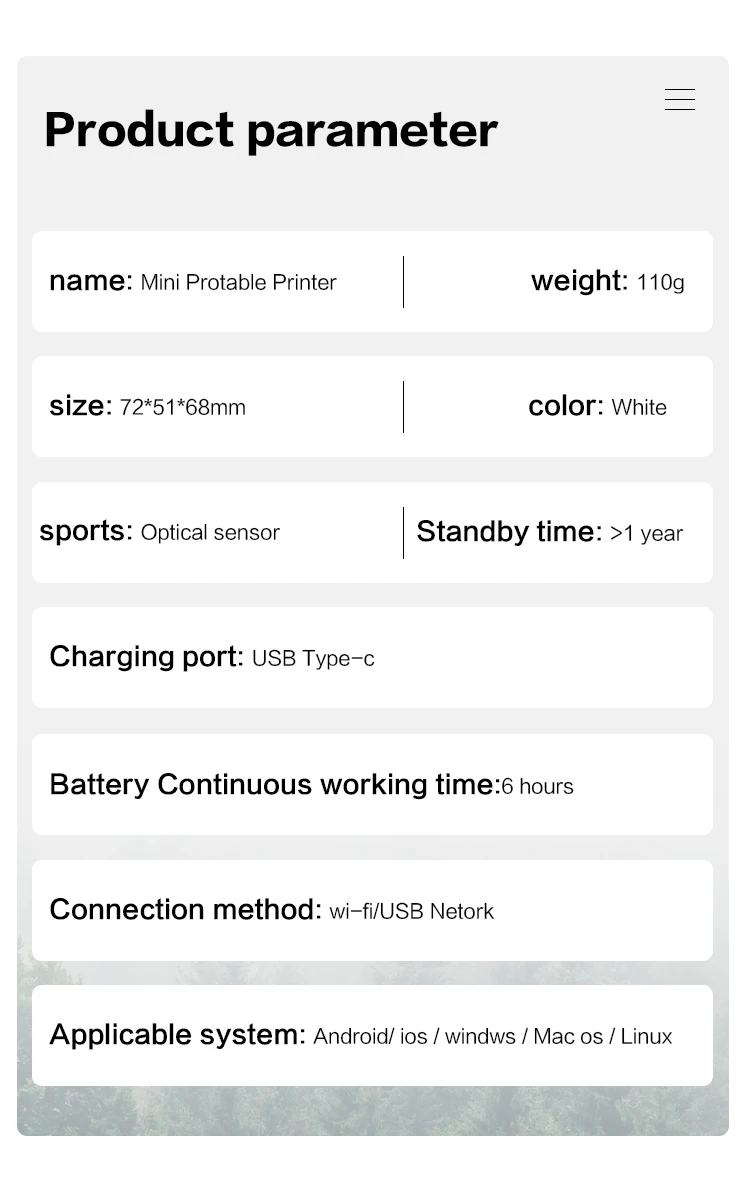
Task: Click the sports label
Action: click(85, 531)
